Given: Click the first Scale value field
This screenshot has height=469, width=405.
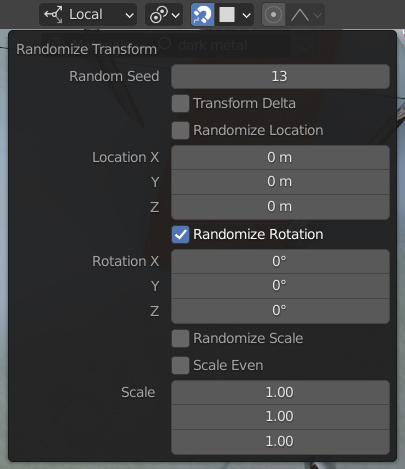Looking at the screenshot, I should click(280, 392).
